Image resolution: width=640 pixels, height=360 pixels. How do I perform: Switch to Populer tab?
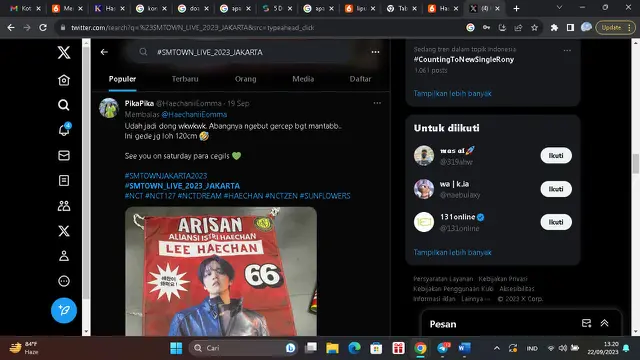coord(122,79)
